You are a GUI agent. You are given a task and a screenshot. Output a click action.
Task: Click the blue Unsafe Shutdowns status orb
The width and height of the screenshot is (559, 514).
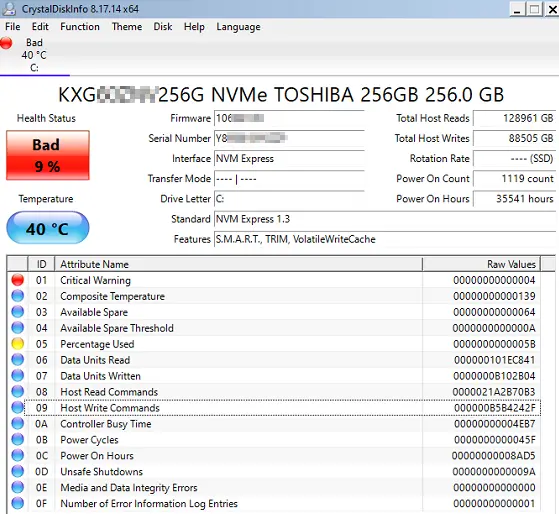coord(17,471)
